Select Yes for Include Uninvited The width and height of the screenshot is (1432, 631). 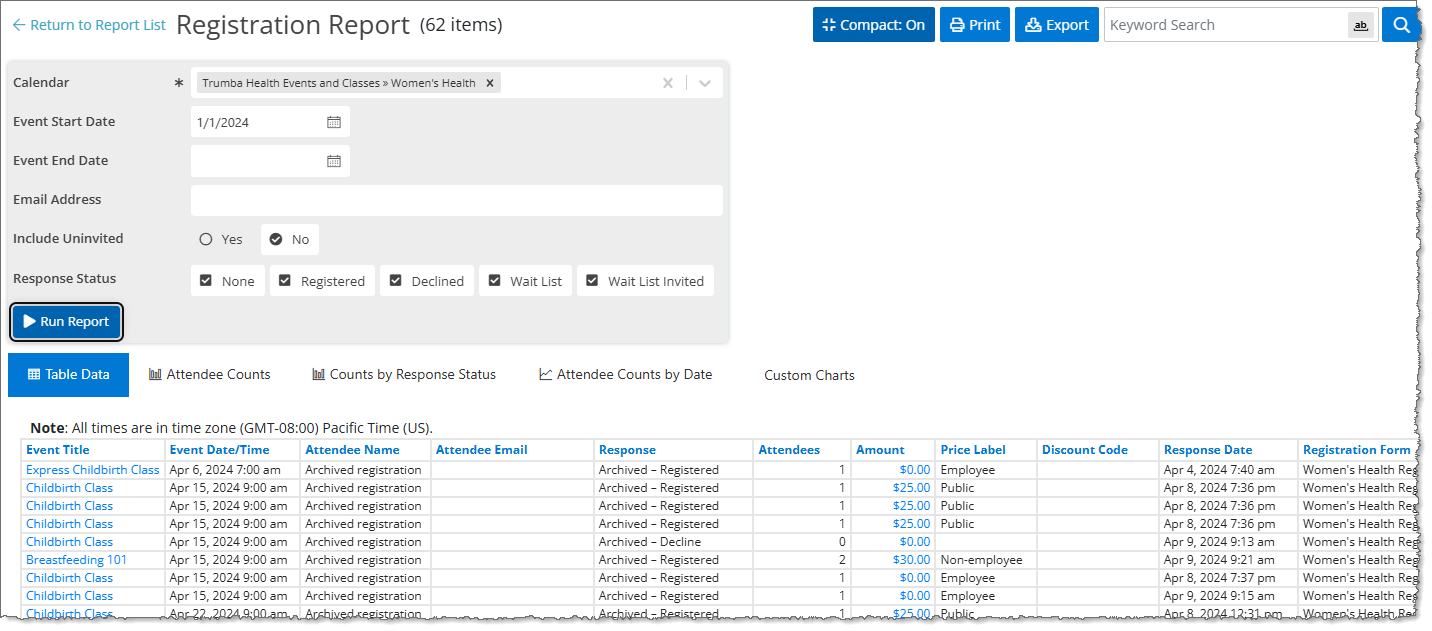point(221,239)
